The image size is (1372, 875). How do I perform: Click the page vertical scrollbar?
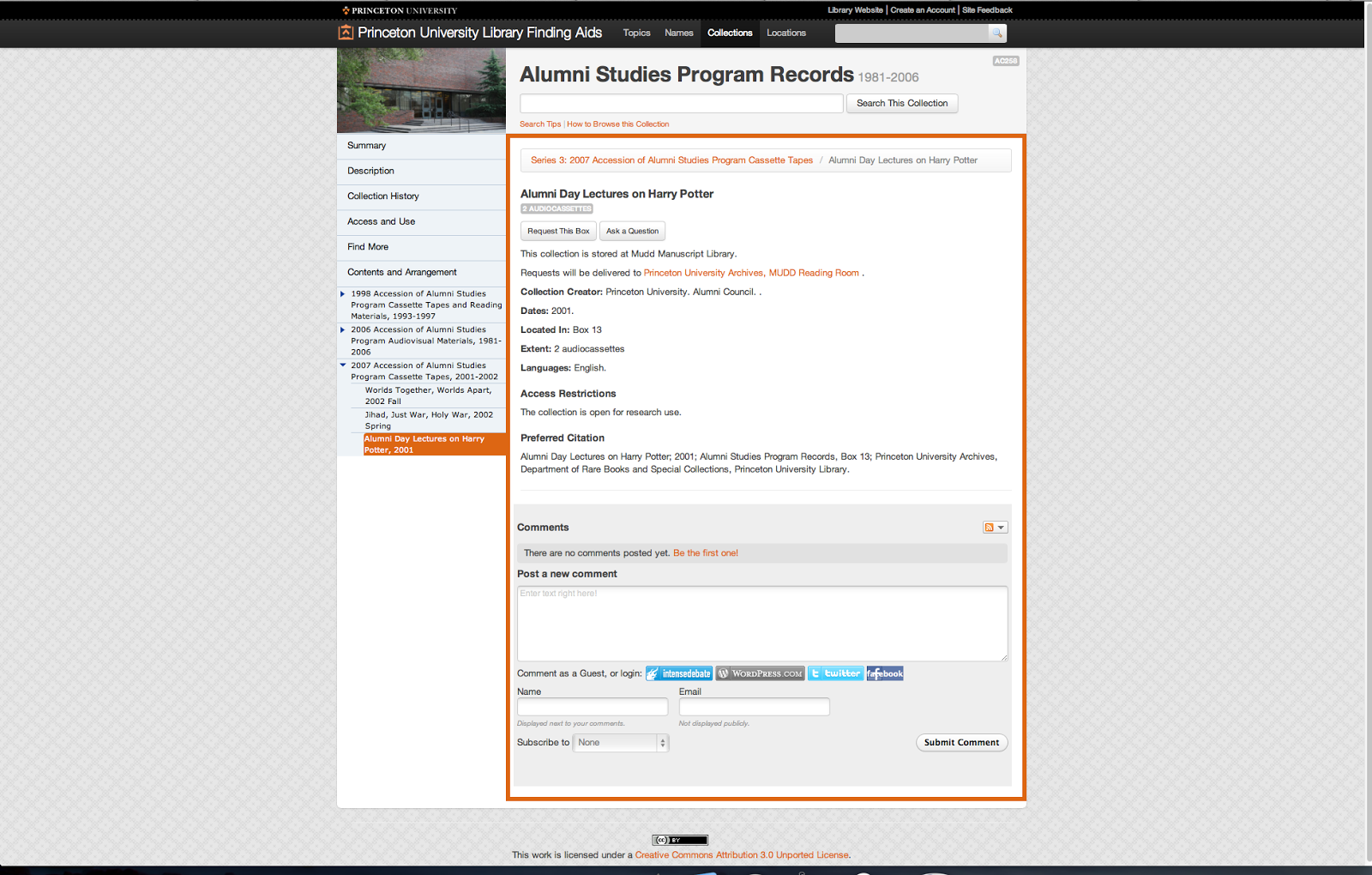click(1368, 433)
